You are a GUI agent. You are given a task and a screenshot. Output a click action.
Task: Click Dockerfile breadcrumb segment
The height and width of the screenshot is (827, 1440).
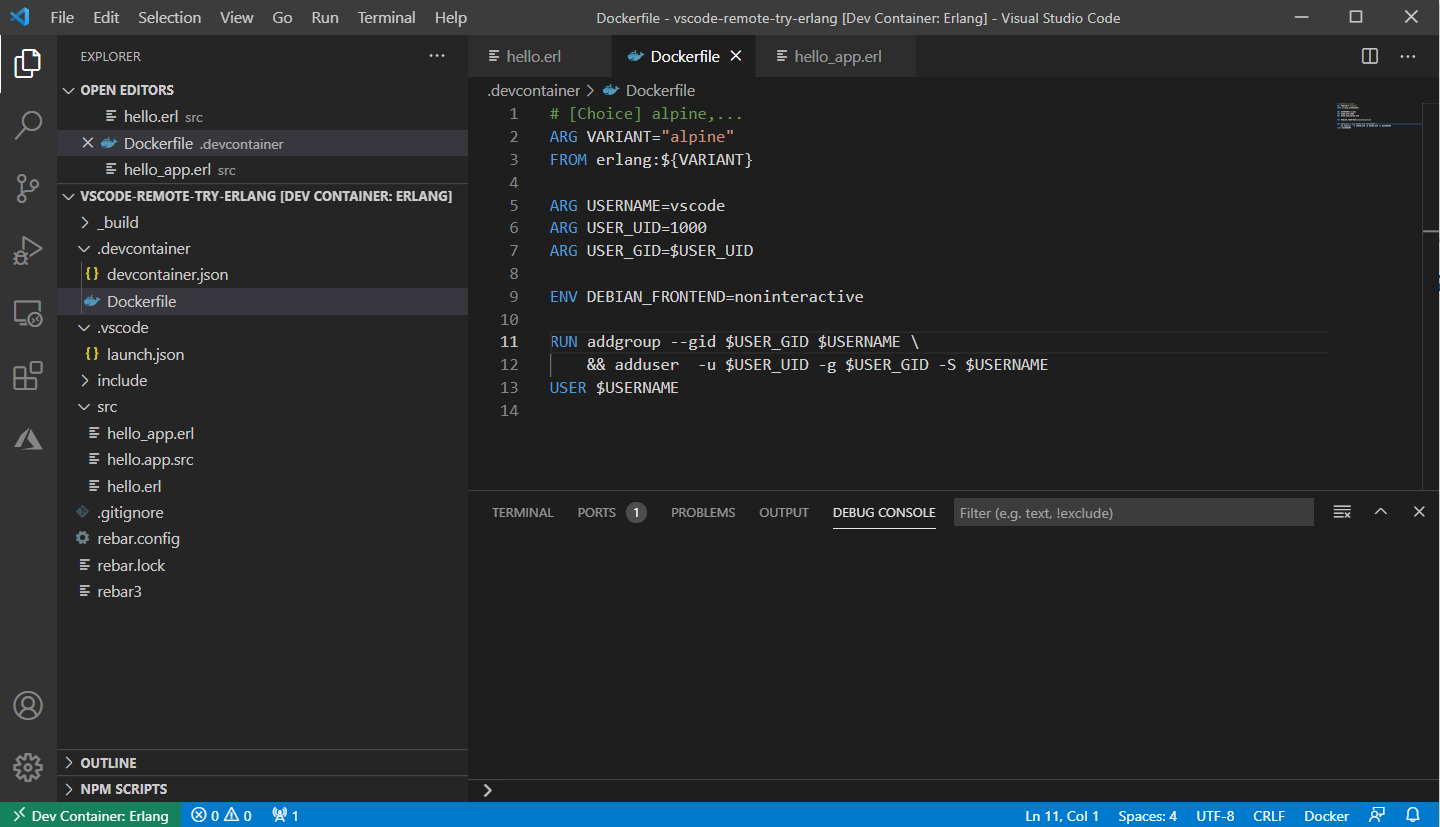648,90
